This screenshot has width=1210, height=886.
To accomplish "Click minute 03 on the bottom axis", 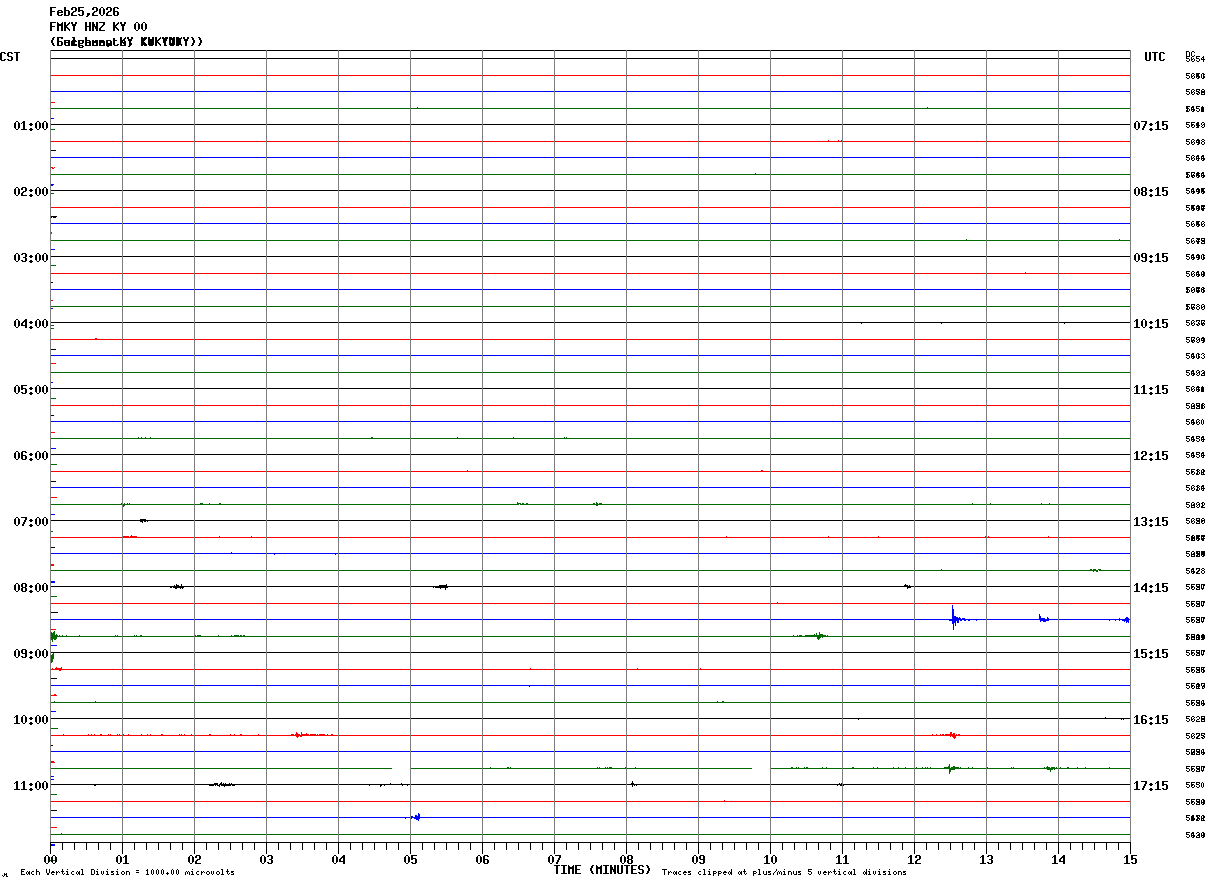I will (x=266, y=859).
